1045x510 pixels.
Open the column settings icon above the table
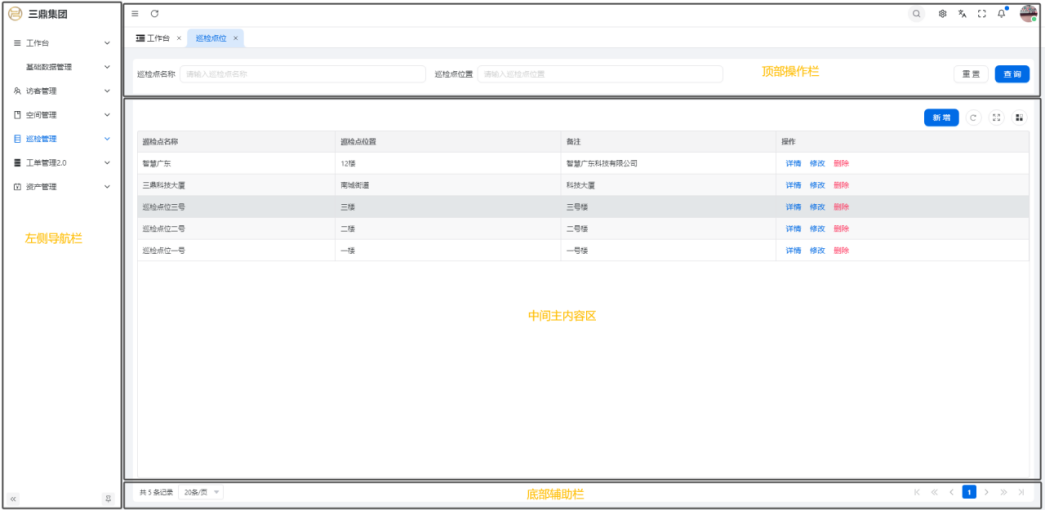point(1019,118)
